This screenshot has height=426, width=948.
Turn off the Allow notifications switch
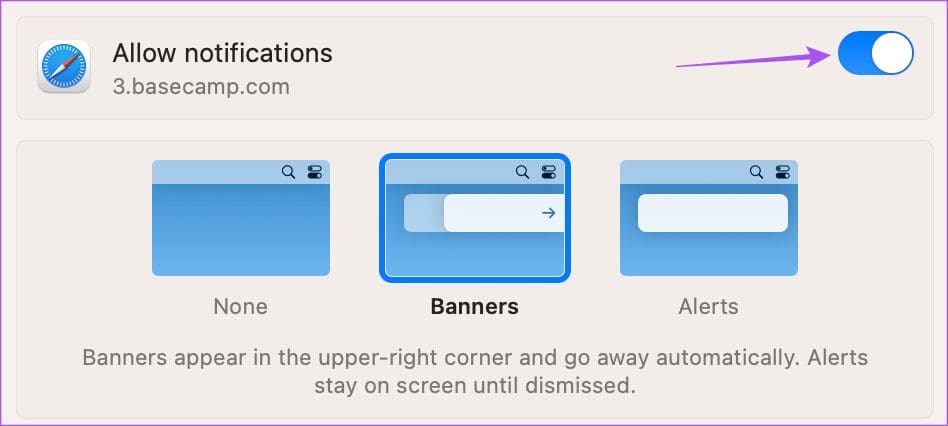coord(875,53)
